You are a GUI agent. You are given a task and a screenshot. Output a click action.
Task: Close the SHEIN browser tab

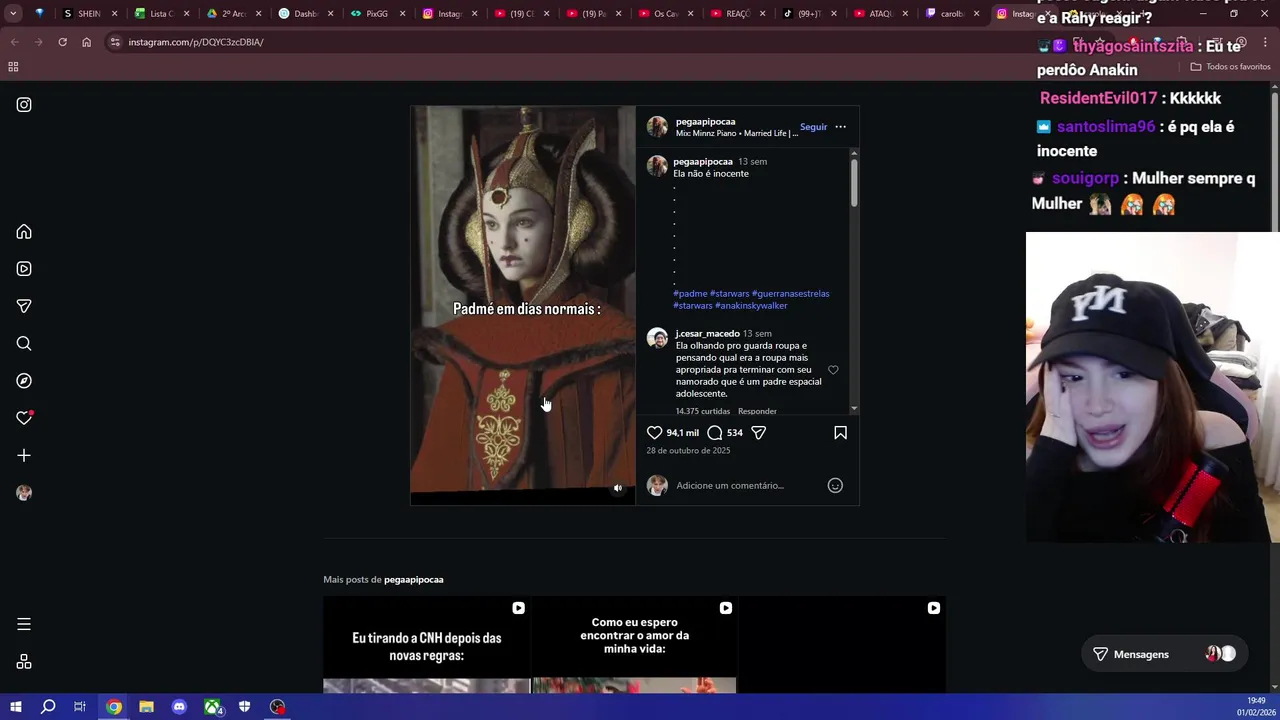pyautogui.click(x=114, y=14)
